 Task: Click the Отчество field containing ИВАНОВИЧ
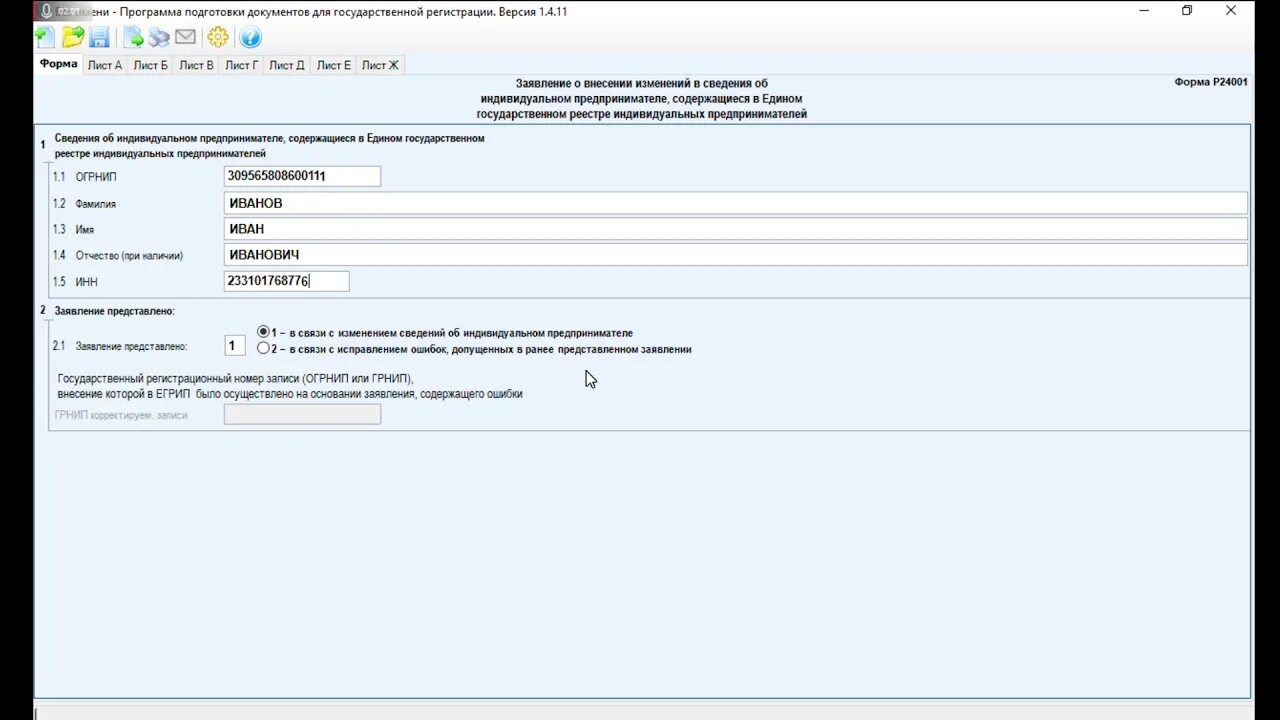coord(736,255)
